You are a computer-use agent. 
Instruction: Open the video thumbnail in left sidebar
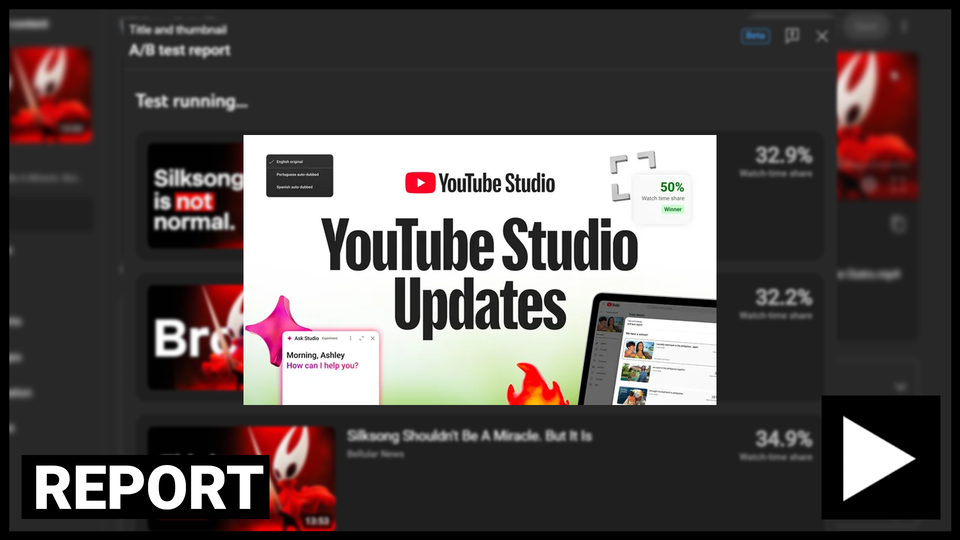[x=50, y=96]
